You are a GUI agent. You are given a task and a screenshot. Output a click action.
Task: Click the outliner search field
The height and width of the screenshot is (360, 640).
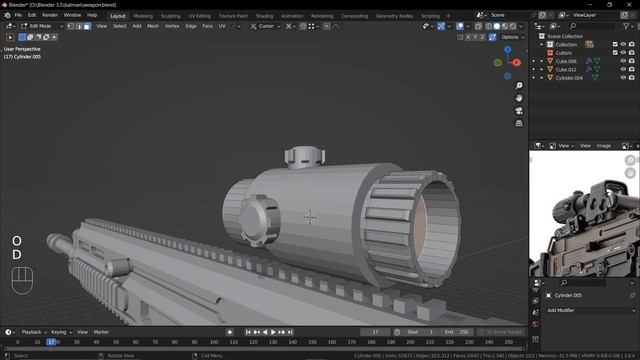[591, 26]
